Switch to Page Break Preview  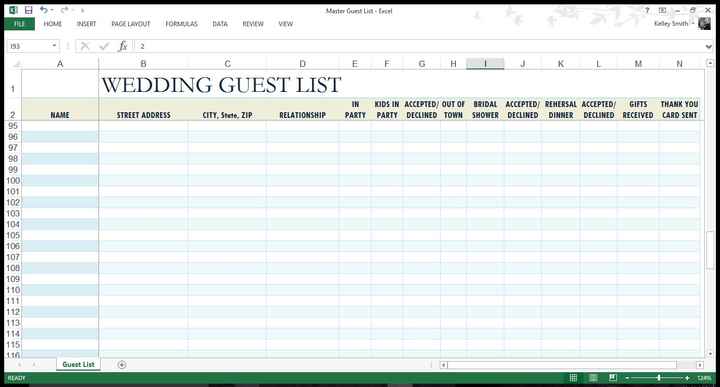(x=613, y=378)
